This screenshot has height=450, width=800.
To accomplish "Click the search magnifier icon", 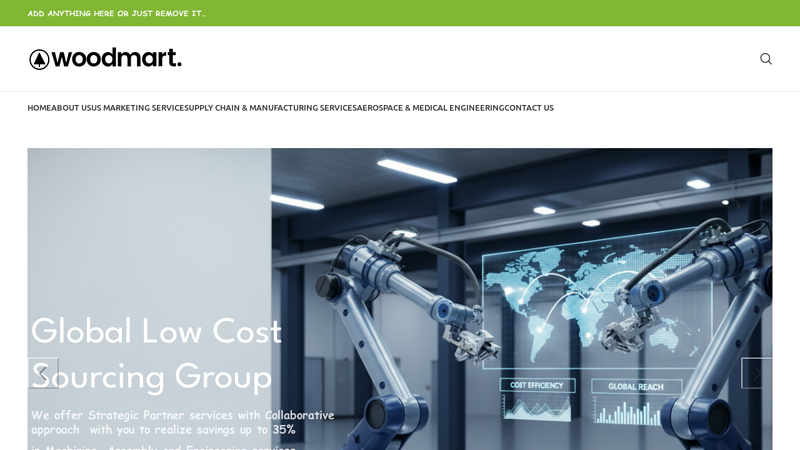I will coord(765,59).
